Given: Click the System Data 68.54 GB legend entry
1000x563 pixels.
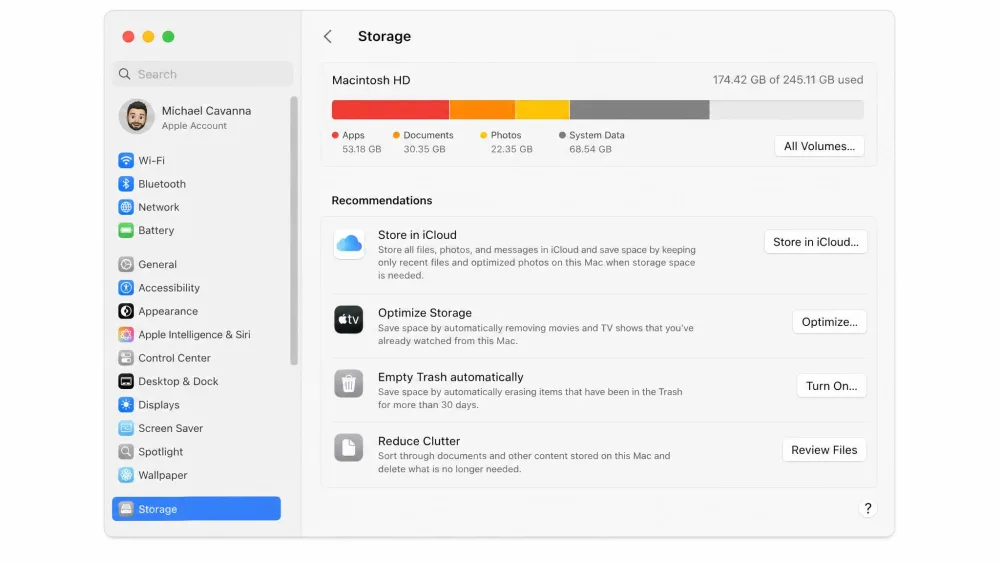Looking at the screenshot, I should (x=591, y=142).
